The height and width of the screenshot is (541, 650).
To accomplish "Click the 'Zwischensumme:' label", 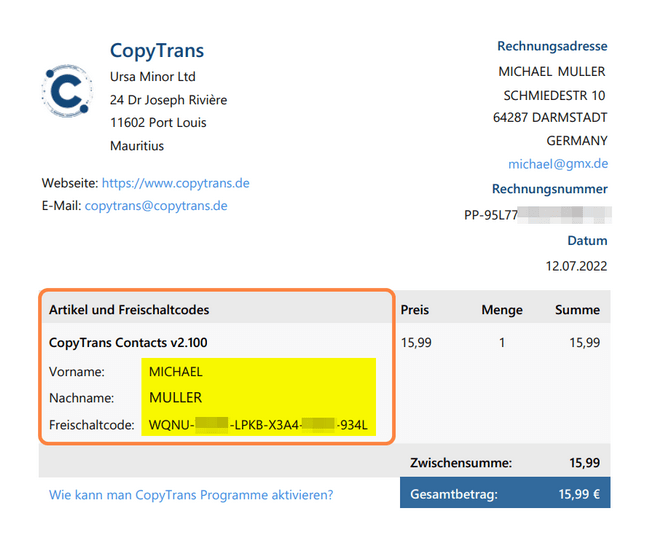I will tap(461, 463).
